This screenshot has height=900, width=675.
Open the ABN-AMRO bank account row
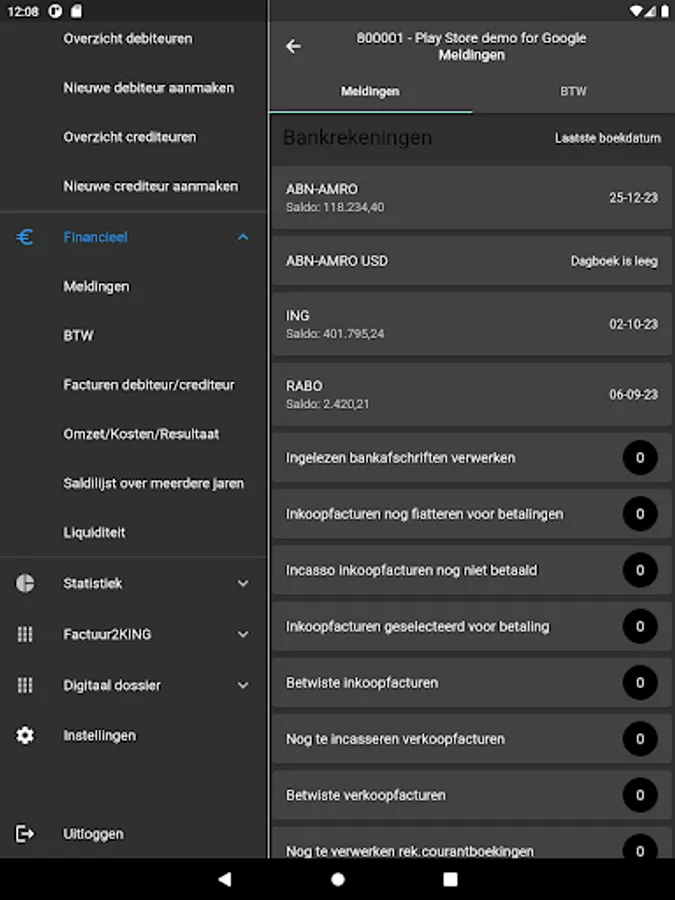(x=471, y=197)
